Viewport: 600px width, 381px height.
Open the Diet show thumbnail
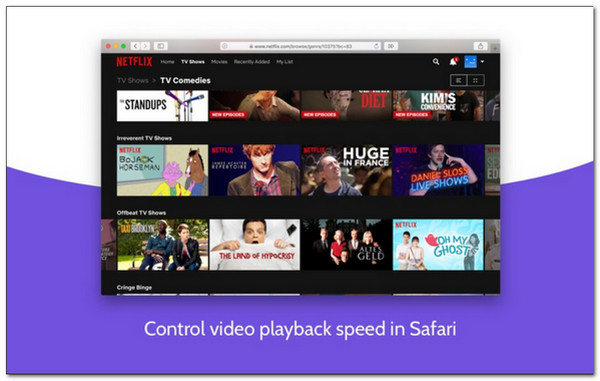[x=346, y=106]
